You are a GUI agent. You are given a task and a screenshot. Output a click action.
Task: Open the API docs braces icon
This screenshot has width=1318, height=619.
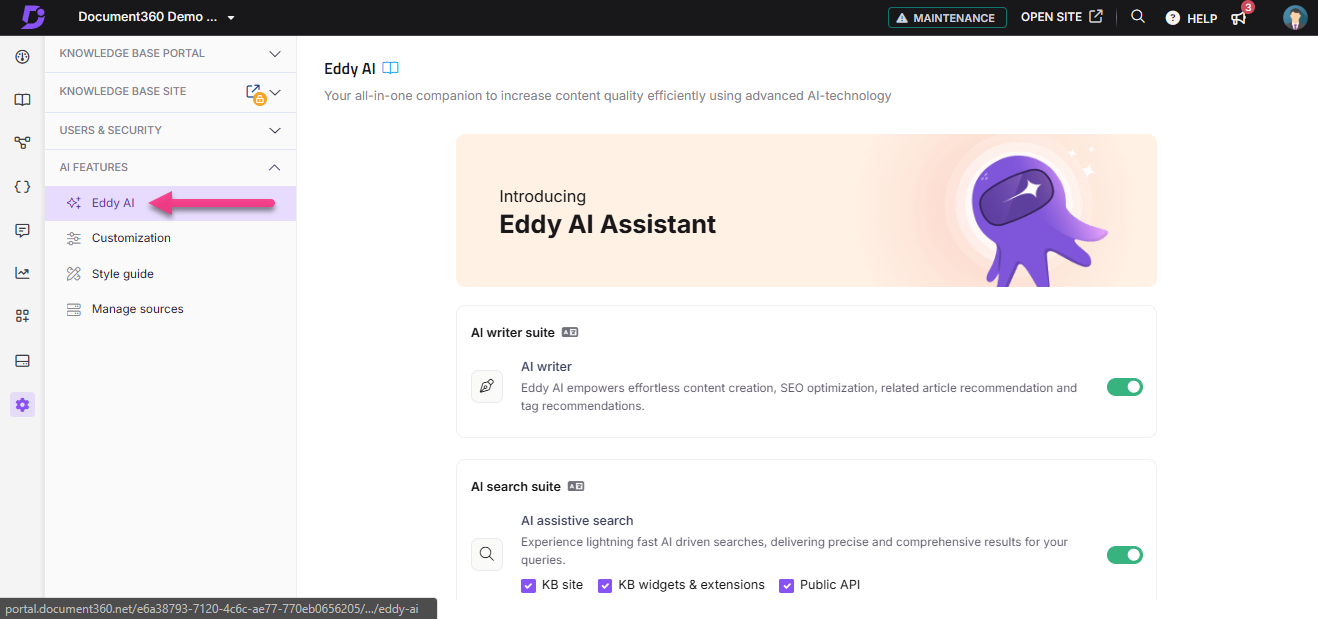click(22, 187)
